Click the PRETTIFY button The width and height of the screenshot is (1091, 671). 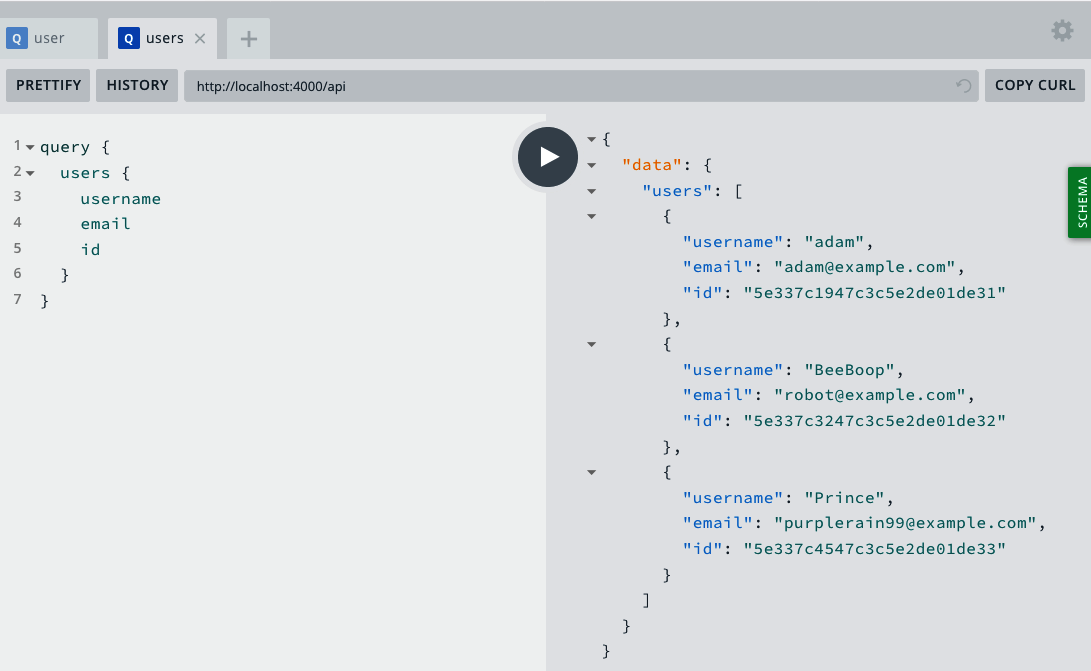(x=47, y=85)
